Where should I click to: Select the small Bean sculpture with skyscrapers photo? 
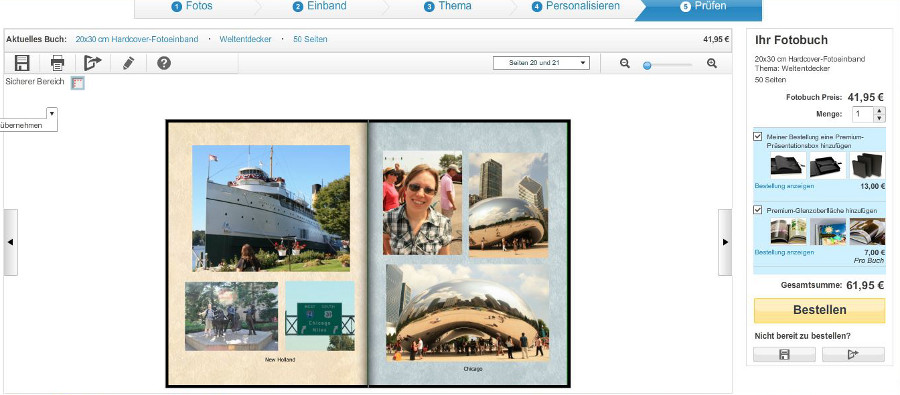click(x=509, y=206)
